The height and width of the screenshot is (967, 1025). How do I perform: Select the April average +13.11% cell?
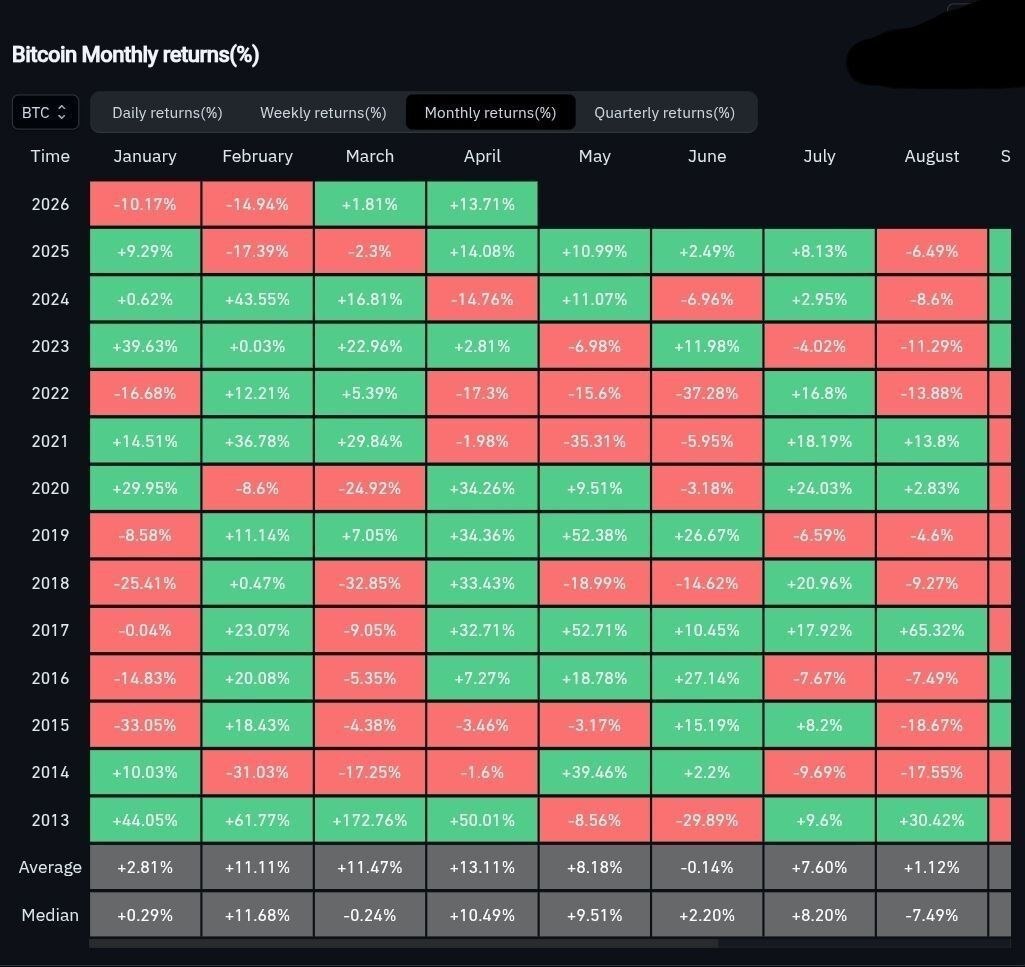coord(482,867)
